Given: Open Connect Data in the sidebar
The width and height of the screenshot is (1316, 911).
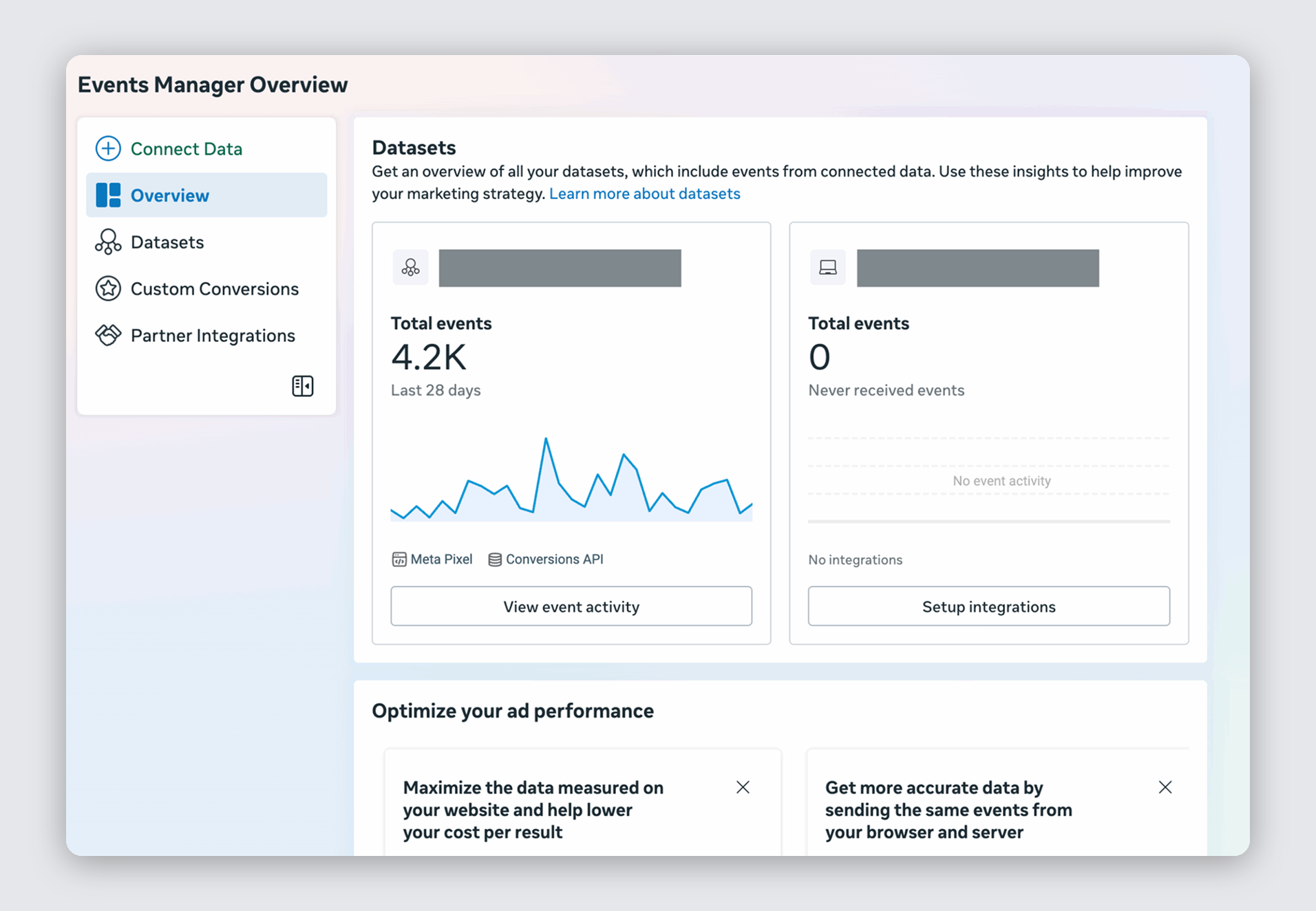Looking at the screenshot, I should pyautogui.click(x=206, y=149).
